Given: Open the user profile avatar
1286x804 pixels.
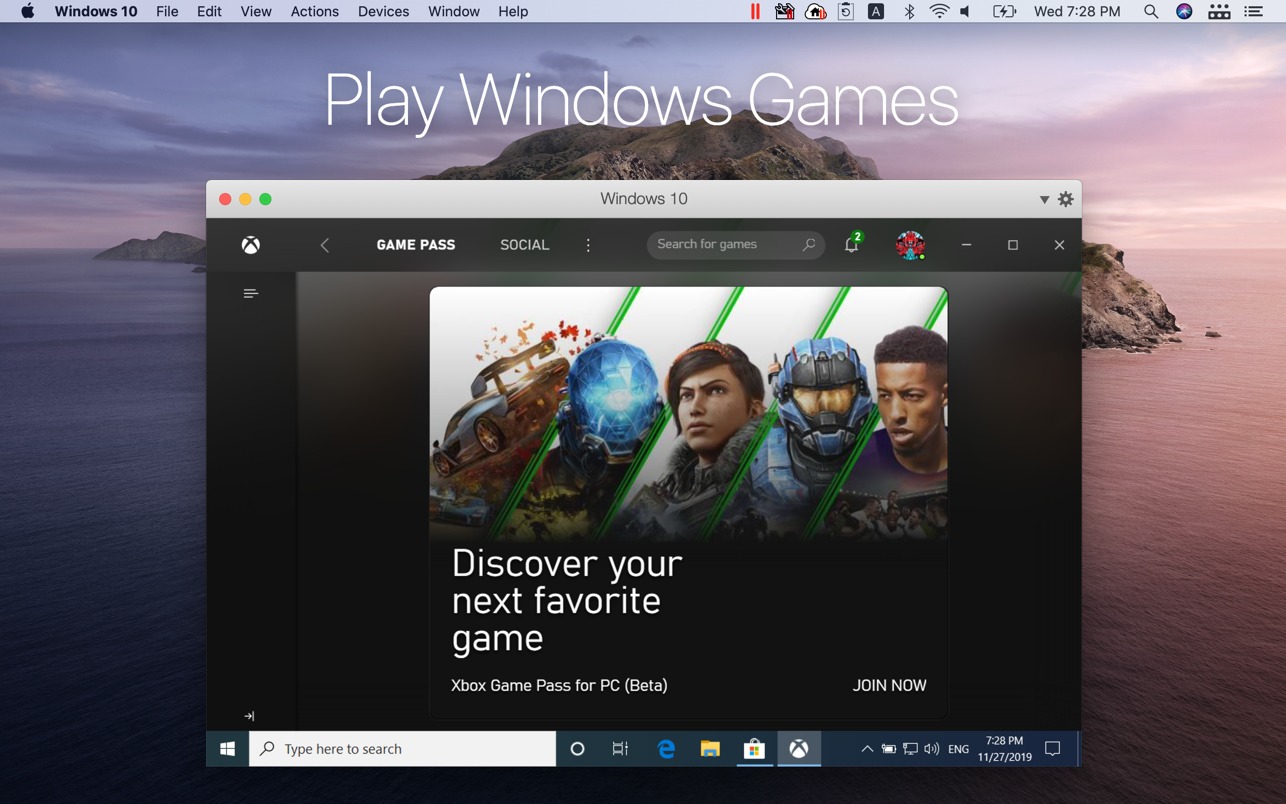Looking at the screenshot, I should click(x=910, y=245).
